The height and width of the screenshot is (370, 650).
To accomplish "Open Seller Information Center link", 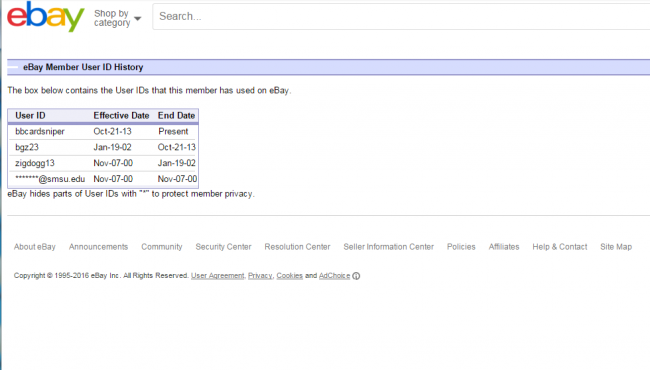I will tap(388, 247).
